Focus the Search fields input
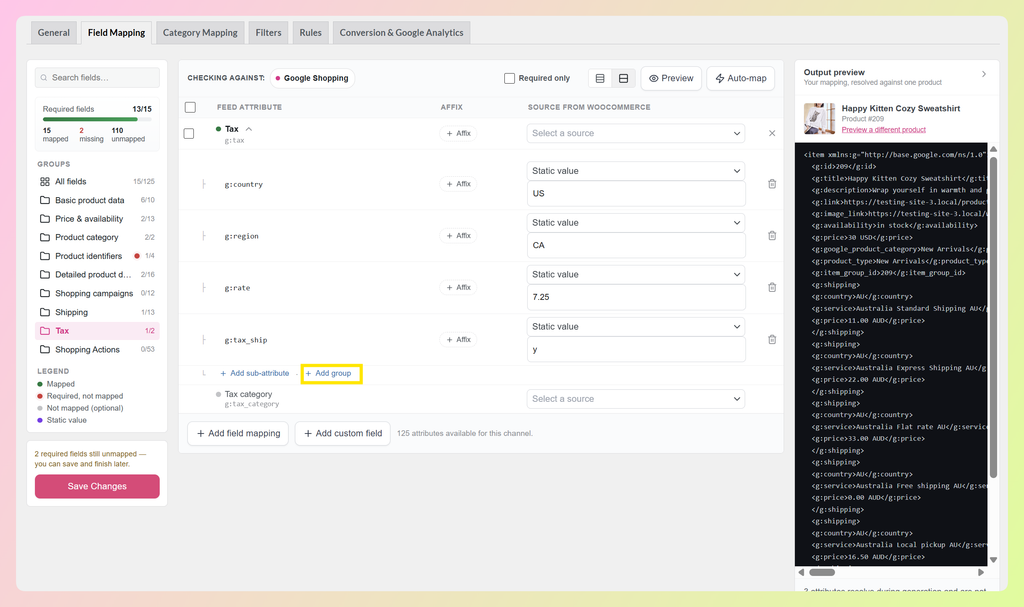The image size is (1024, 607). pos(97,78)
